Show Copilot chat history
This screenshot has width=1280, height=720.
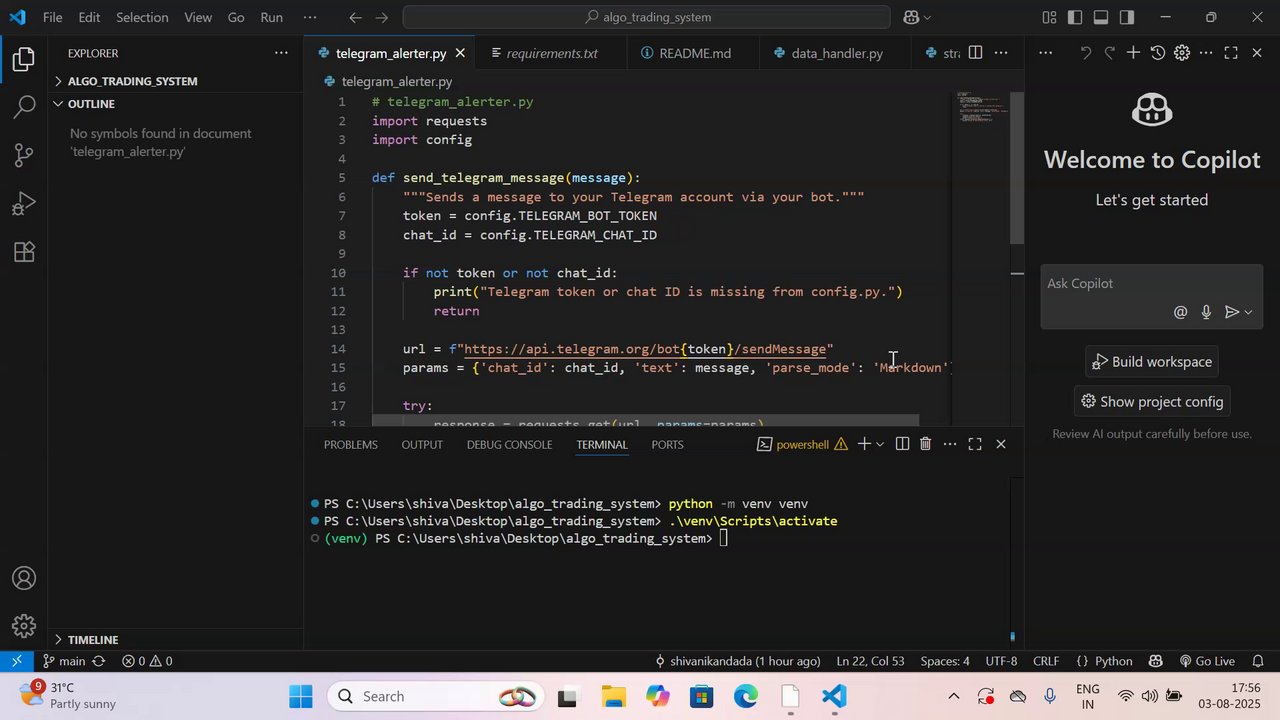click(1158, 53)
